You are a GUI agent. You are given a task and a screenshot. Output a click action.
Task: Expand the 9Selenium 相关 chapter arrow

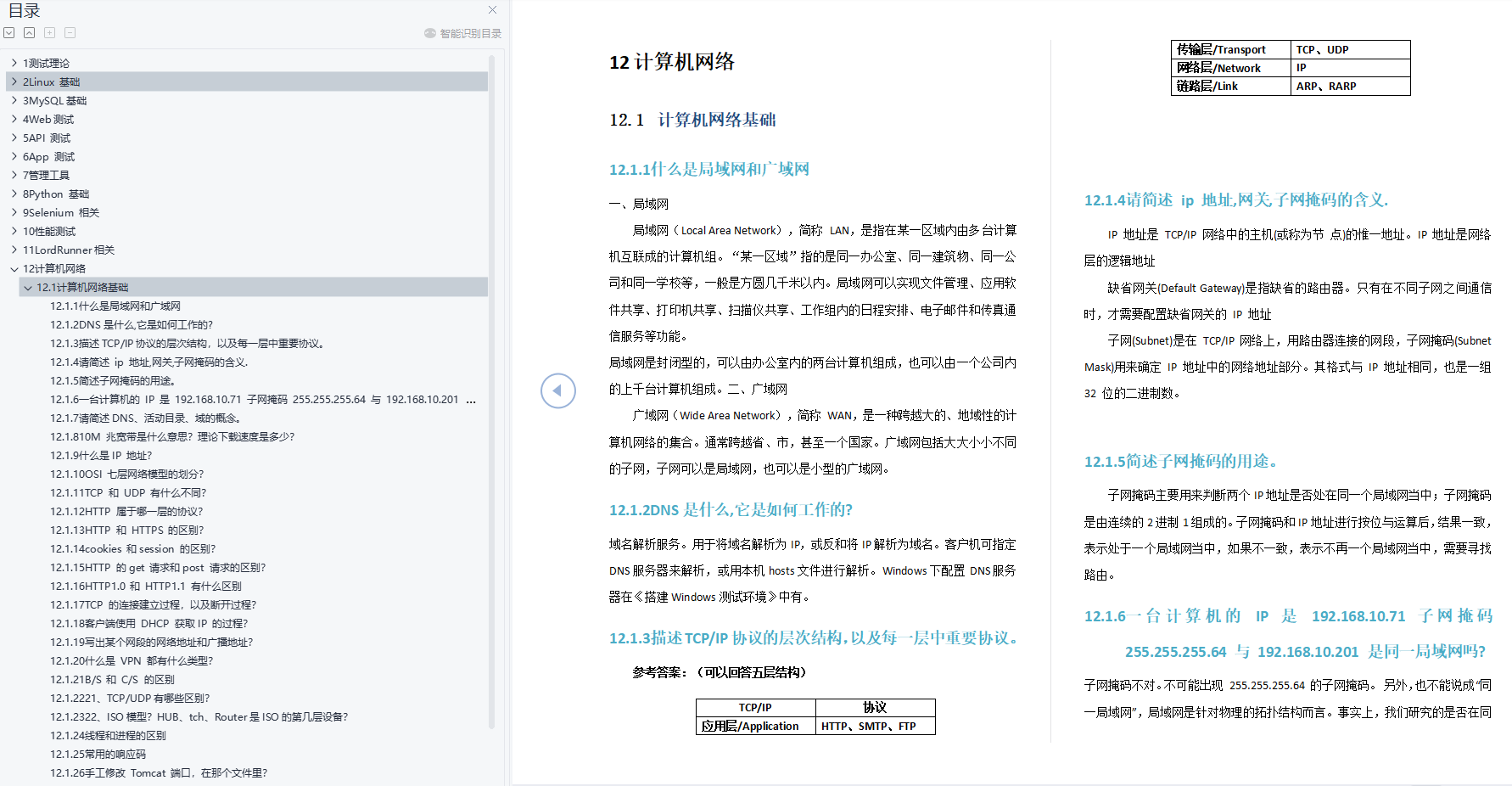tap(14, 212)
